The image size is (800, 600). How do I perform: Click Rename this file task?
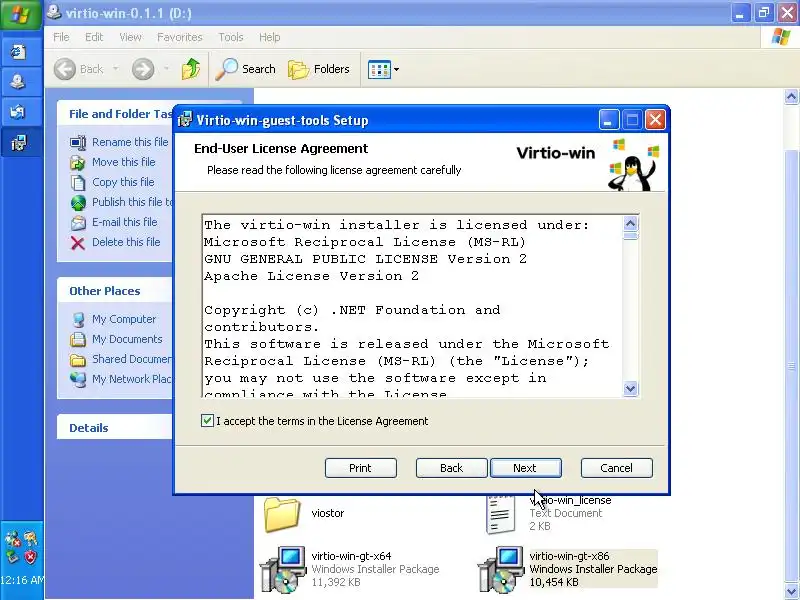(130, 142)
